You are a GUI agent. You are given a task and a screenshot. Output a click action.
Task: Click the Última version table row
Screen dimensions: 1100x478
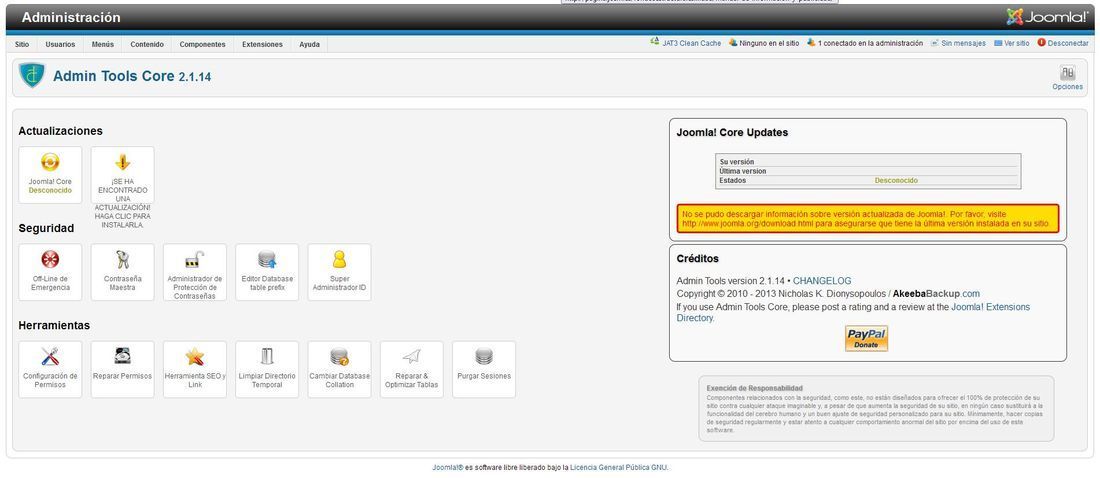tap(868, 171)
